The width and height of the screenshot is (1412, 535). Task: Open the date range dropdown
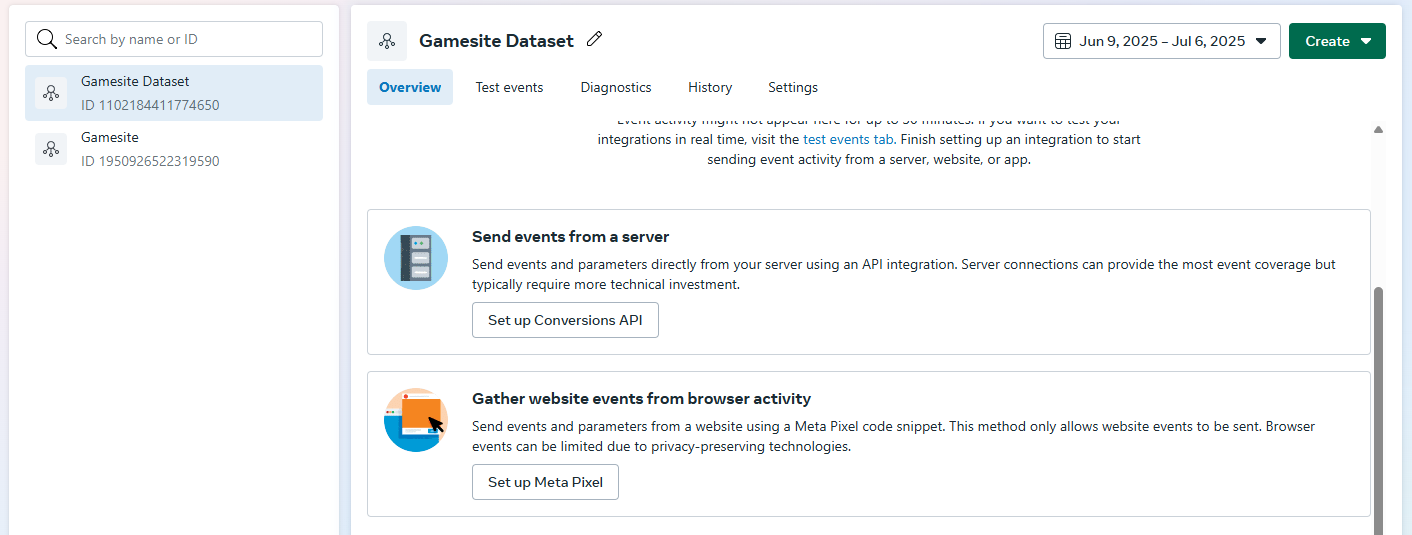point(1162,41)
